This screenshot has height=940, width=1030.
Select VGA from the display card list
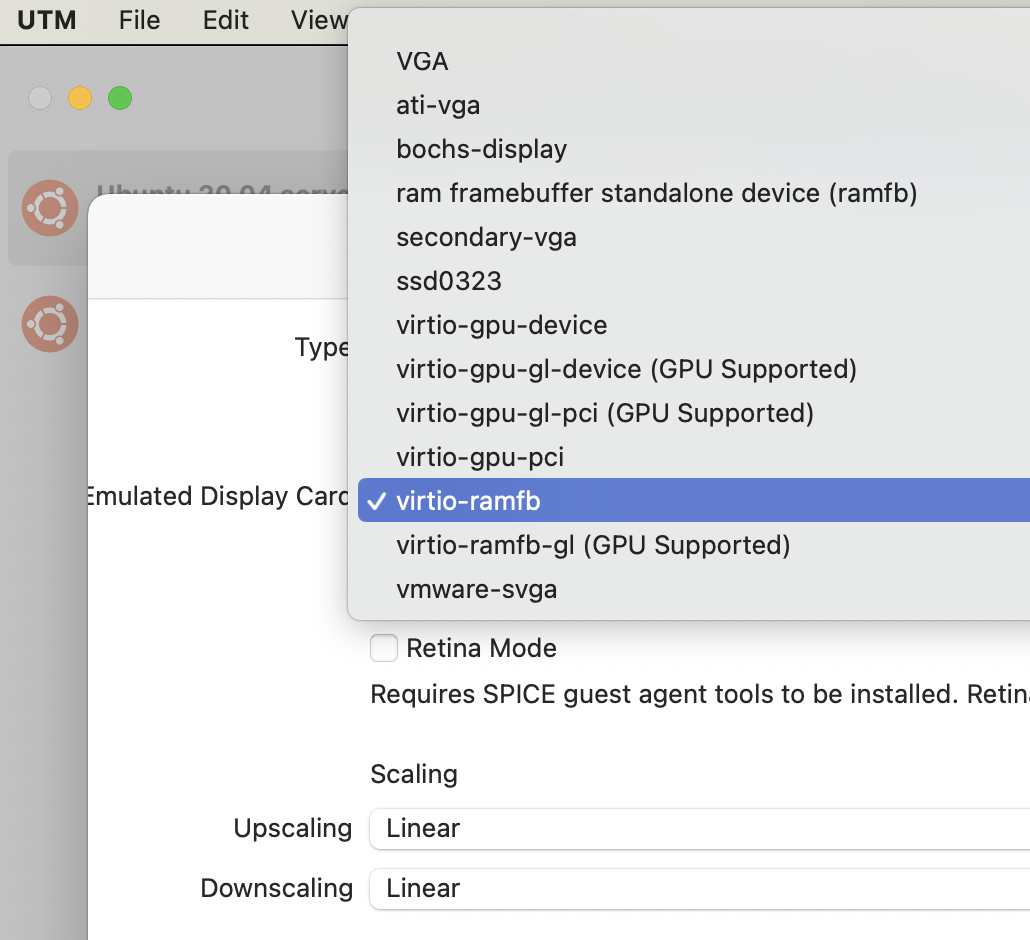(422, 61)
